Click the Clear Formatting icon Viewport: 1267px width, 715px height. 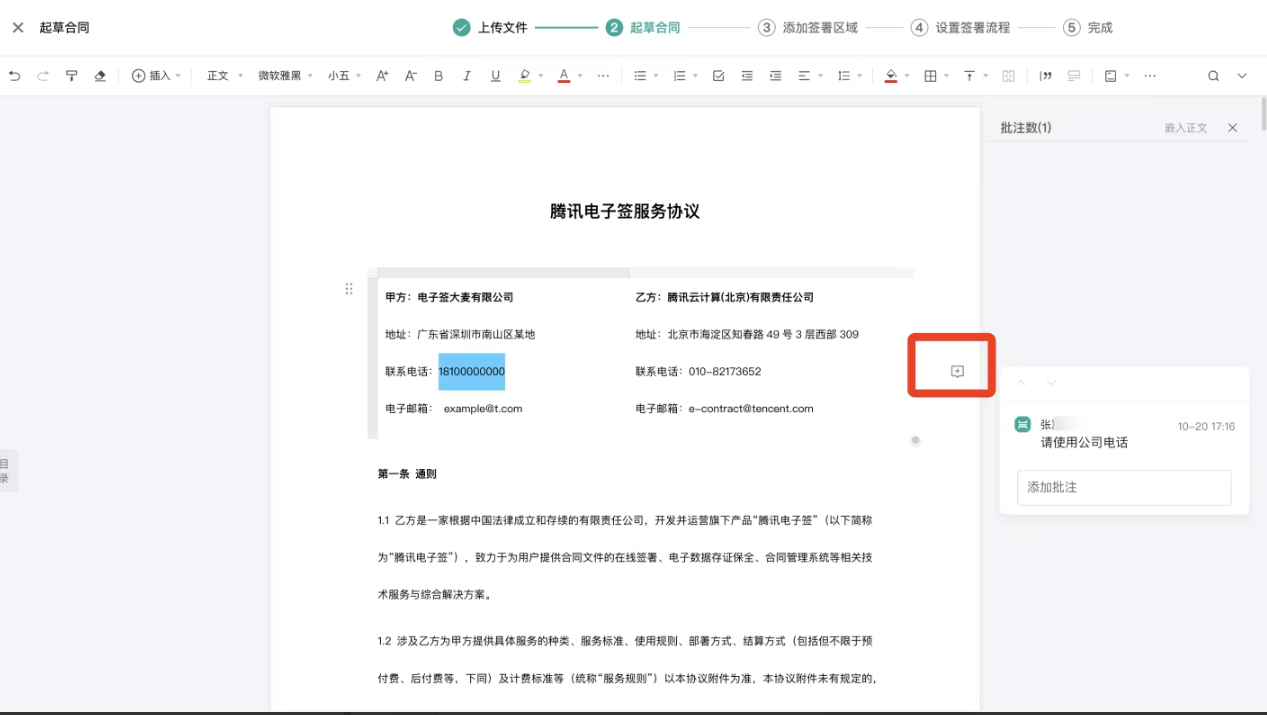97,75
